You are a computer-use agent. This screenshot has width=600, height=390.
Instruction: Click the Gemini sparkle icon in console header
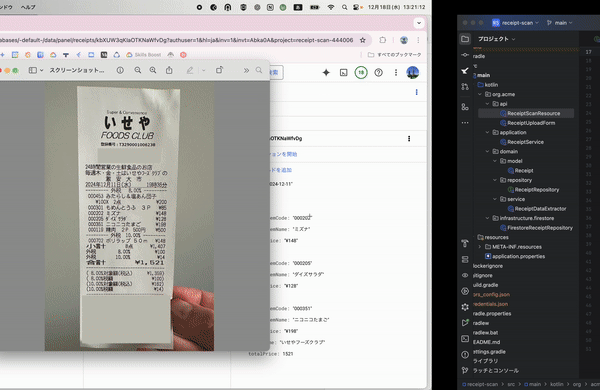coord(326,72)
